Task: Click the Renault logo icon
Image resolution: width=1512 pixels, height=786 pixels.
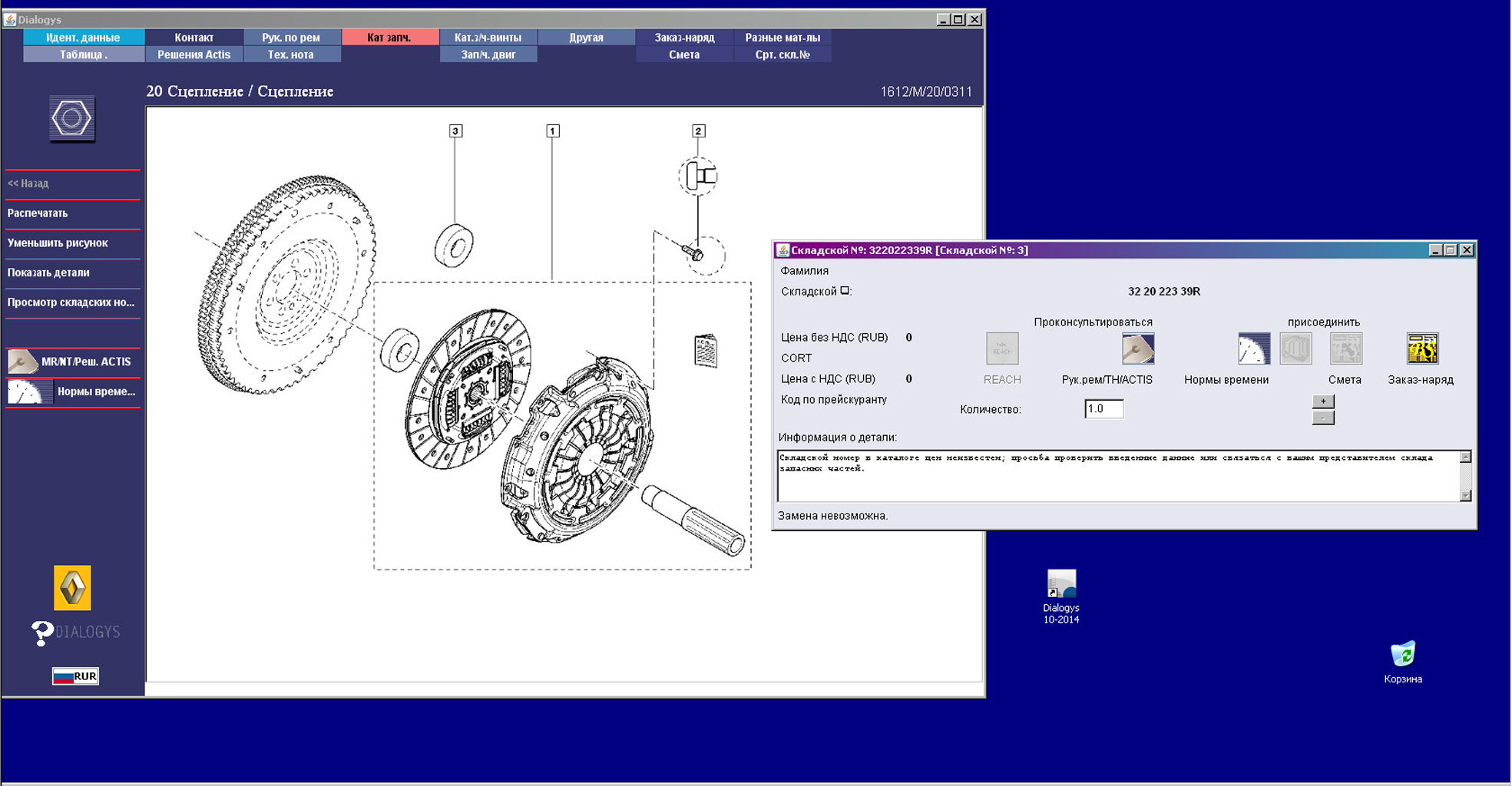Action: pyautogui.click(x=72, y=588)
